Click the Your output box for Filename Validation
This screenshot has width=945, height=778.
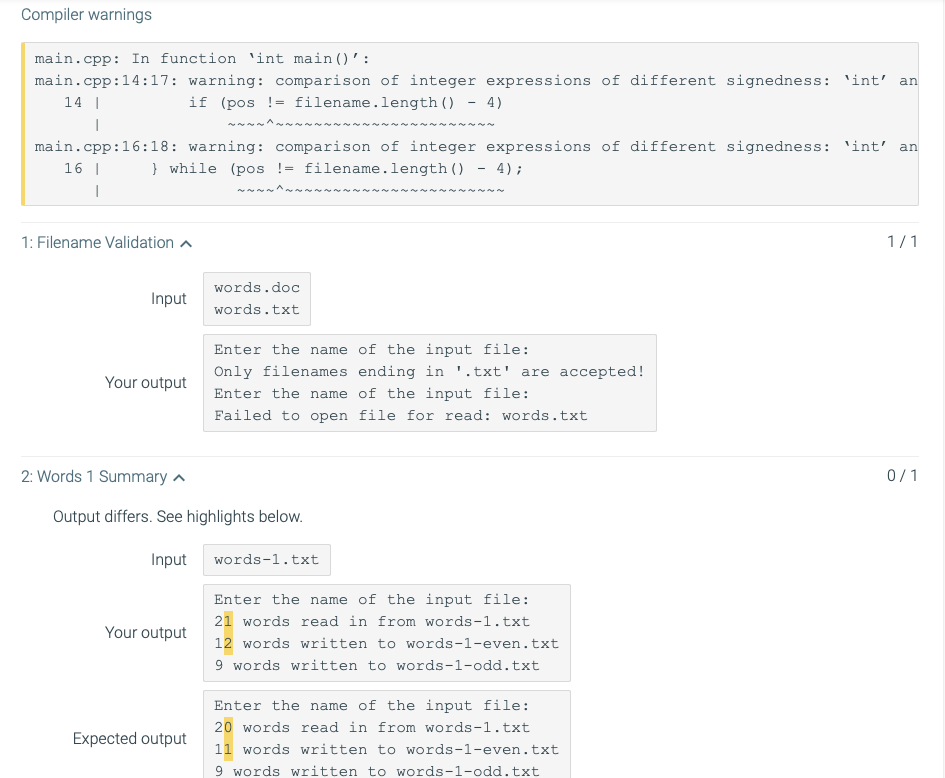[430, 382]
